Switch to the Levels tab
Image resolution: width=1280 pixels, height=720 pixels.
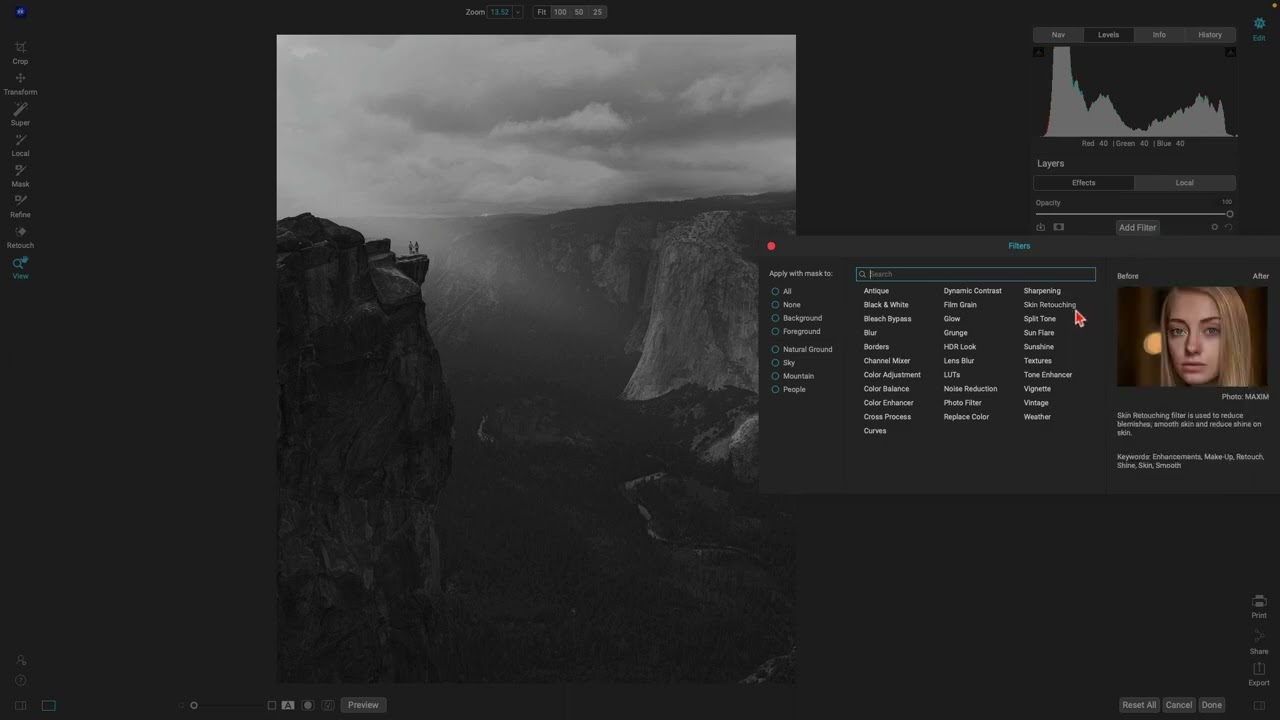[1108, 34]
